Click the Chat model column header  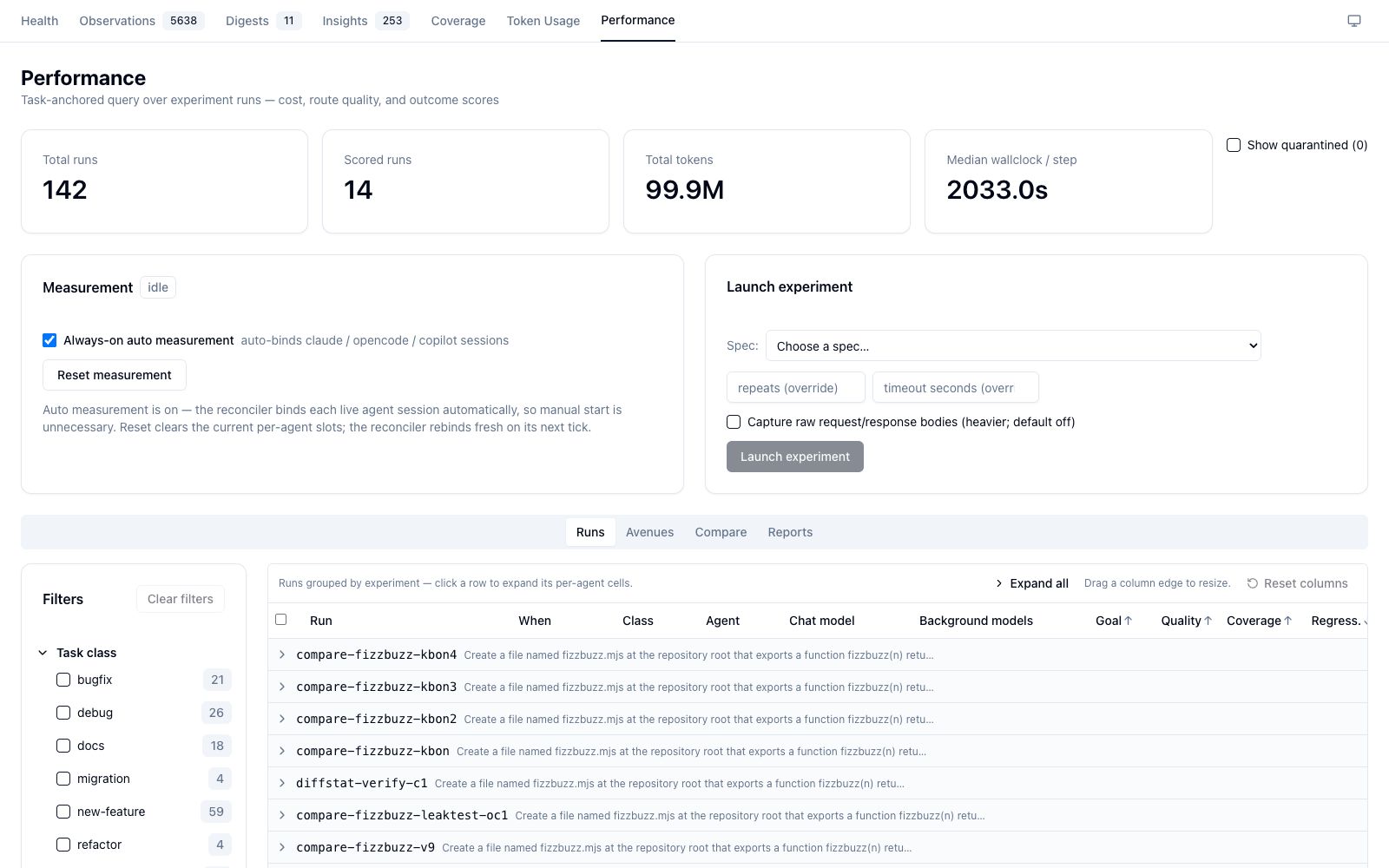(x=822, y=621)
